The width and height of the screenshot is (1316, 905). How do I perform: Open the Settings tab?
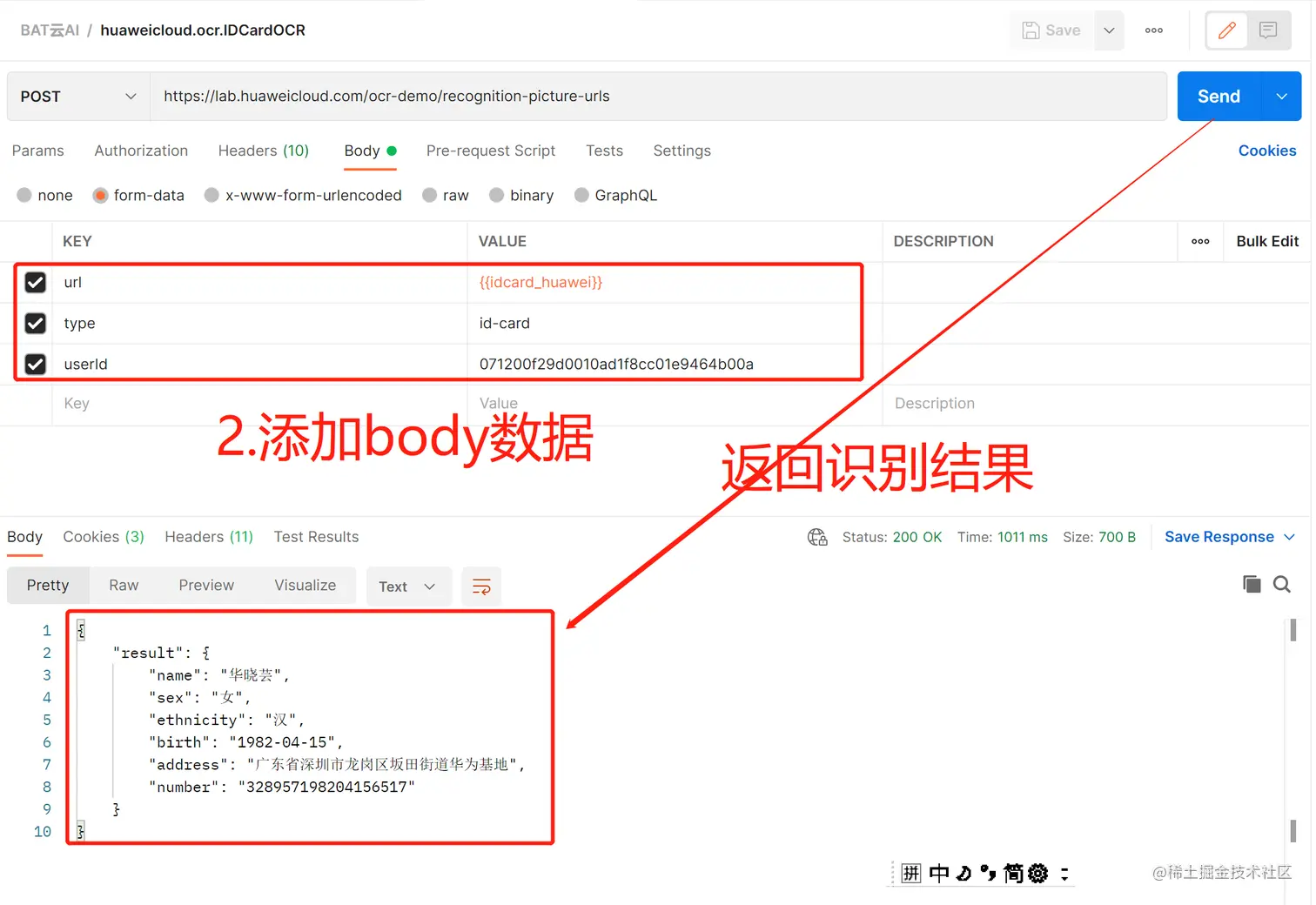(682, 151)
